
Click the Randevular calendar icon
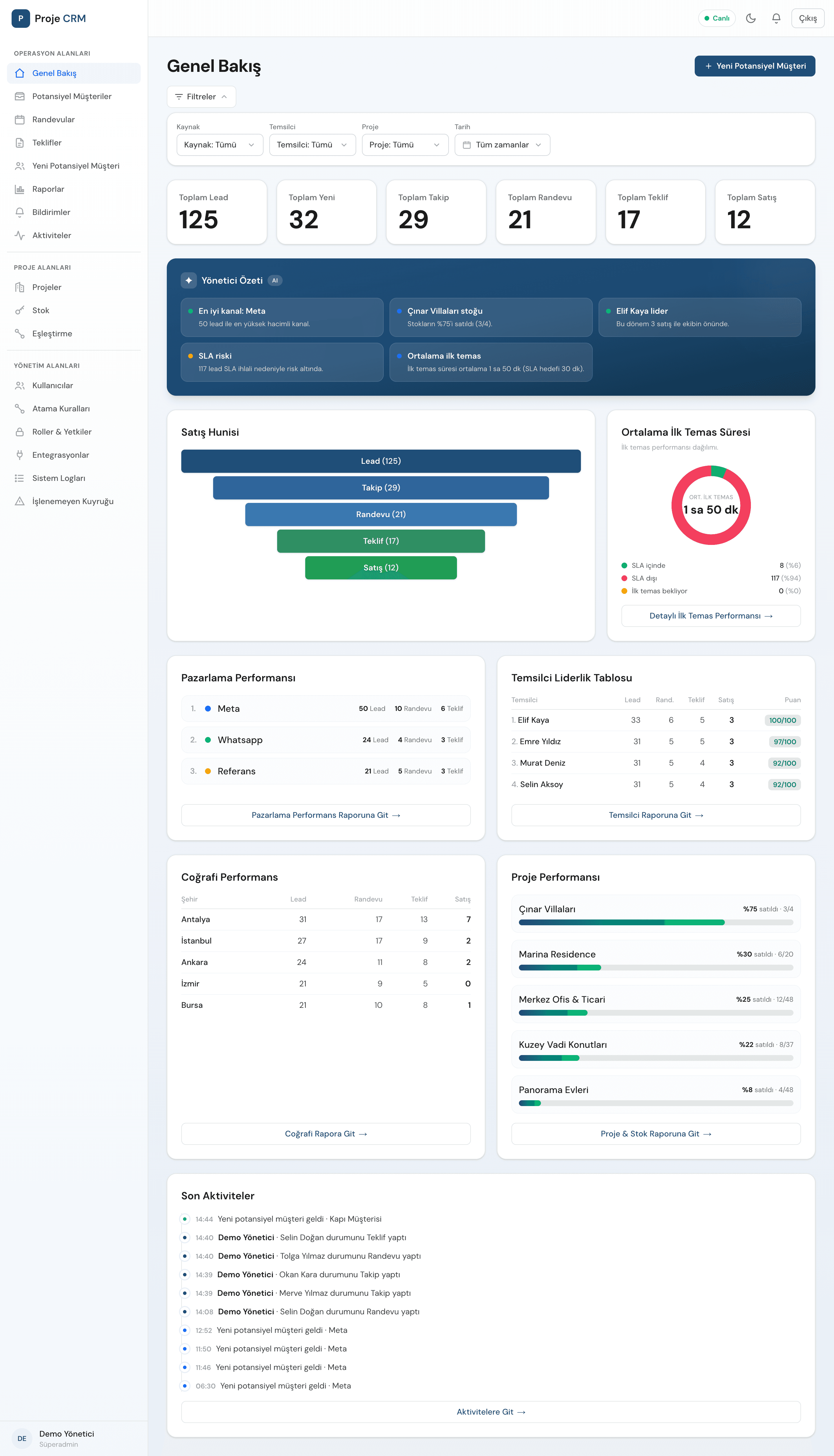(19, 120)
